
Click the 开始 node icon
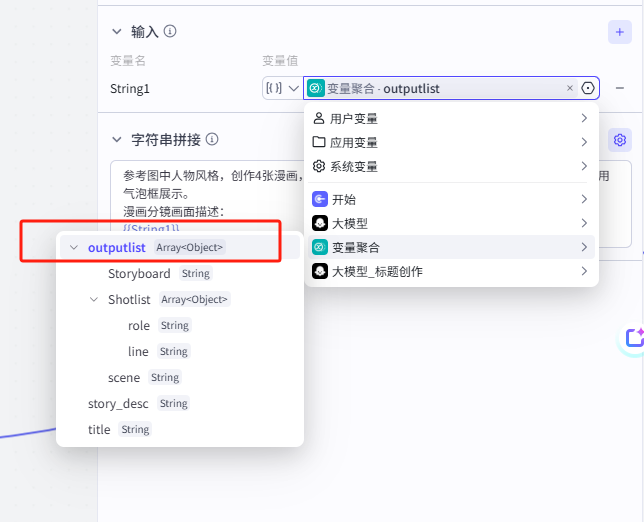point(320,199)
